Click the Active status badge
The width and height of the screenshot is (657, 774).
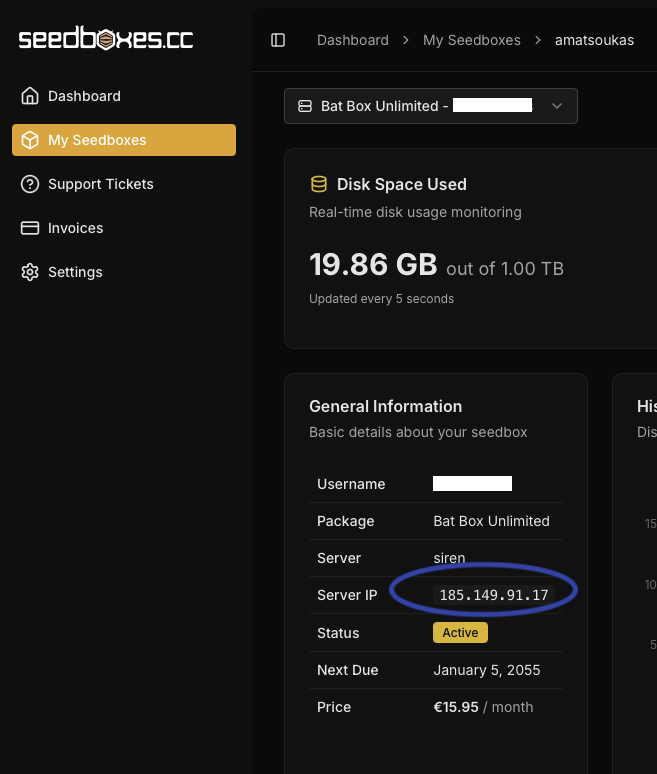click(x=460, y=633)
